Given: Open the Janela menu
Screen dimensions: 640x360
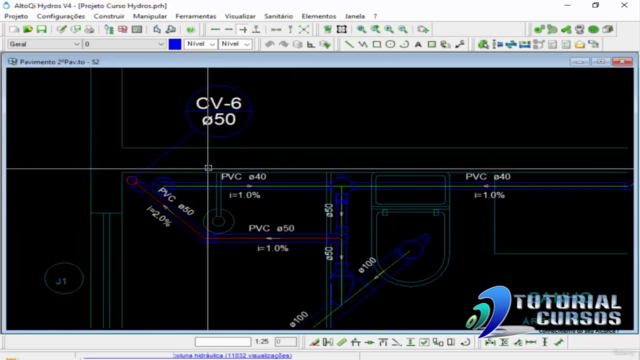Looking at the screenshot, I should [355, 16].
